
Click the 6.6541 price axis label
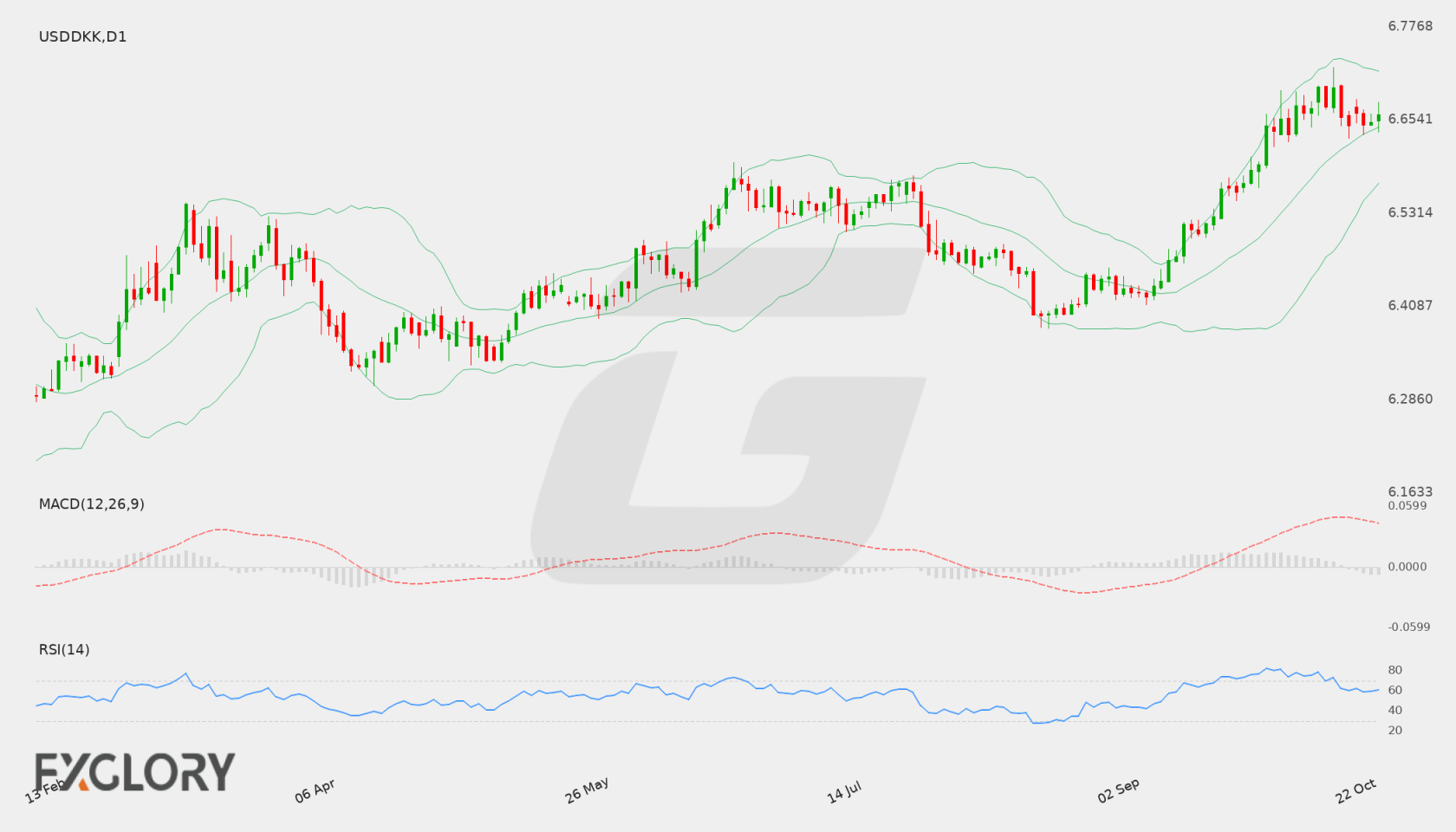(x=1410, y=119)
